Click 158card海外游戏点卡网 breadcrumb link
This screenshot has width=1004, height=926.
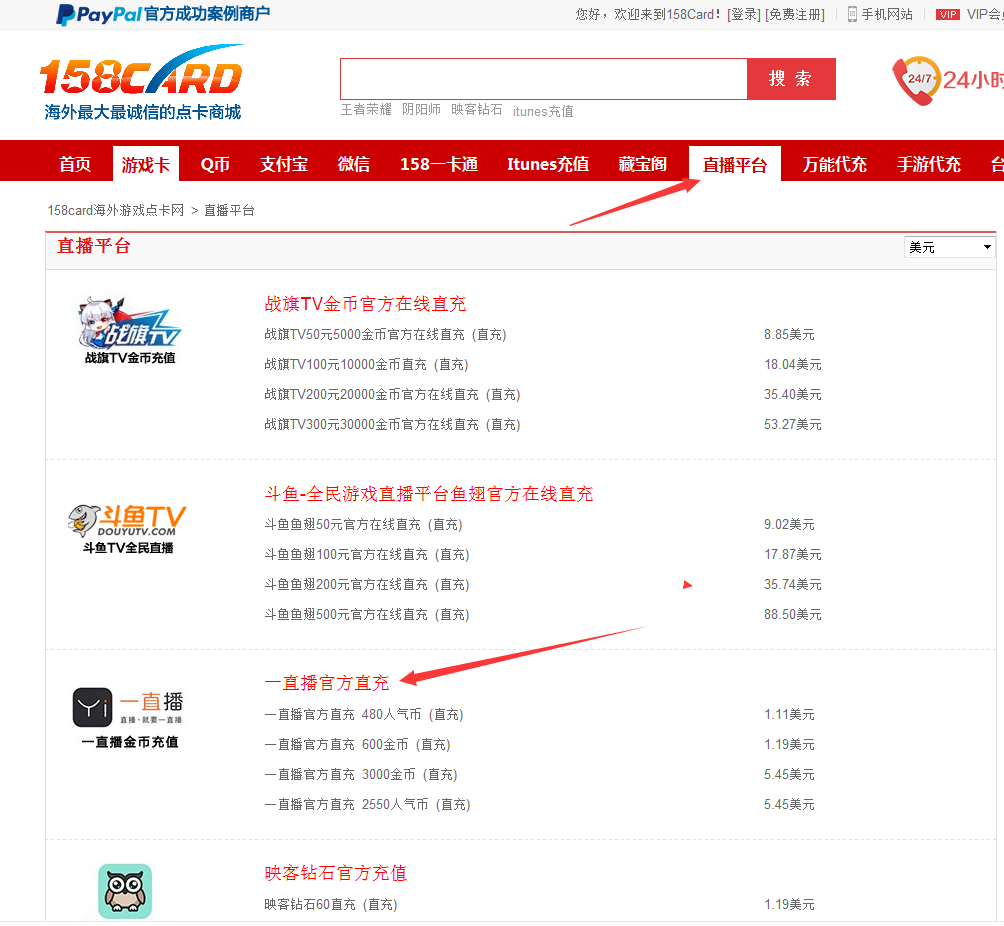(116, 210)
